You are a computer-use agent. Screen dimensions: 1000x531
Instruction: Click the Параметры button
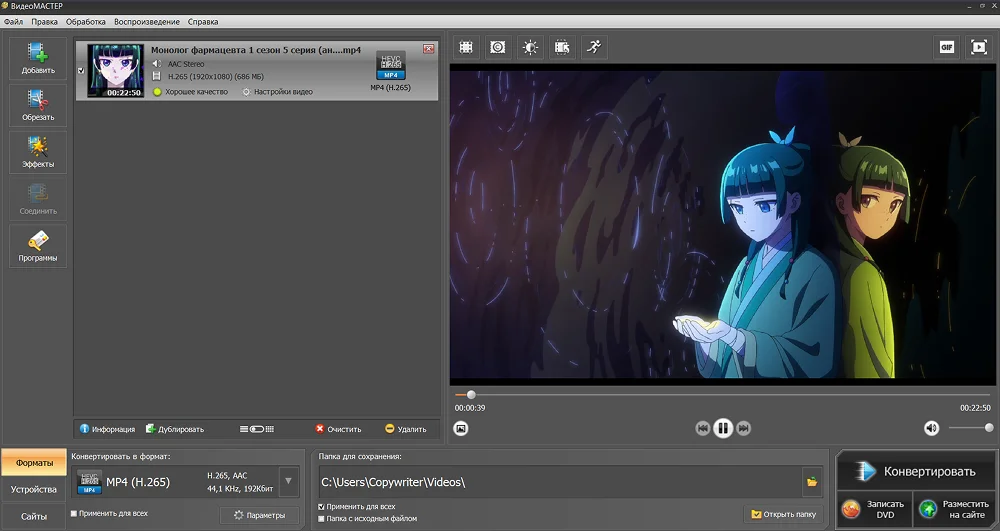point(259,515)
